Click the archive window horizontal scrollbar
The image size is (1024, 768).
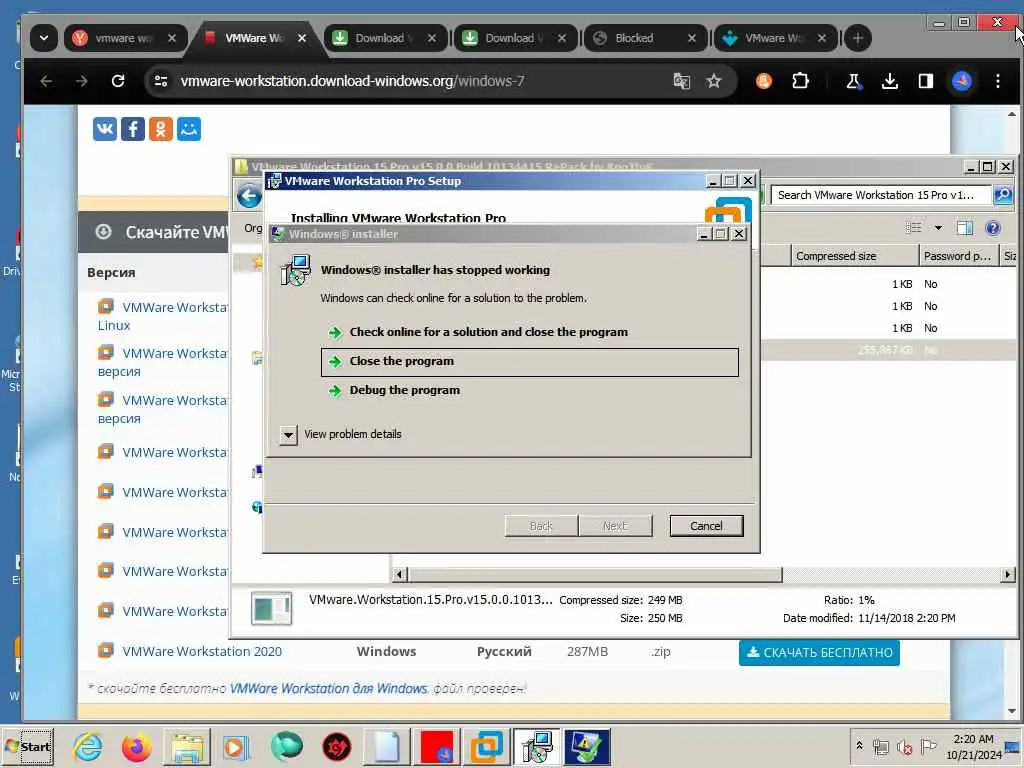(x=595, y=575)
